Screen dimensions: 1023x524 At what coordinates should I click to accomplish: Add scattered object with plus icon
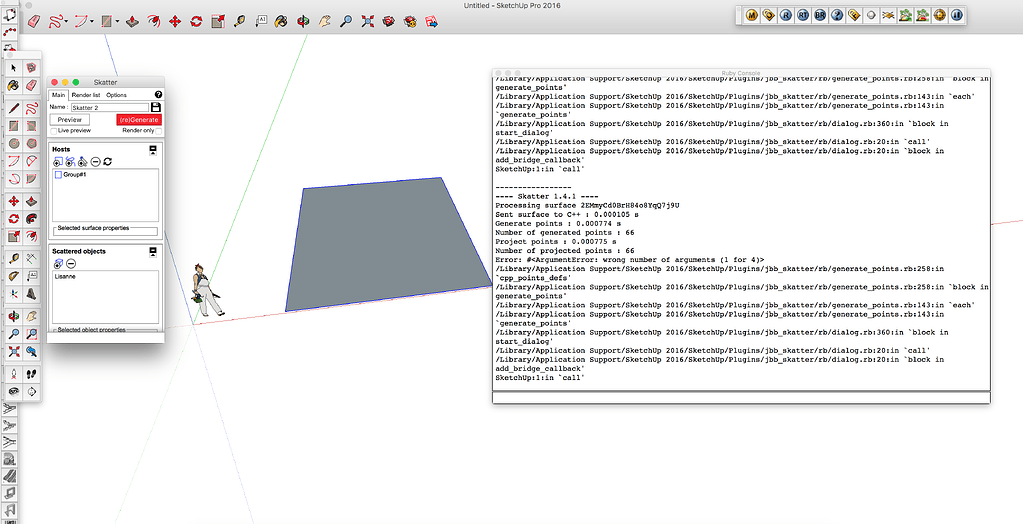(x=58, y=264)
